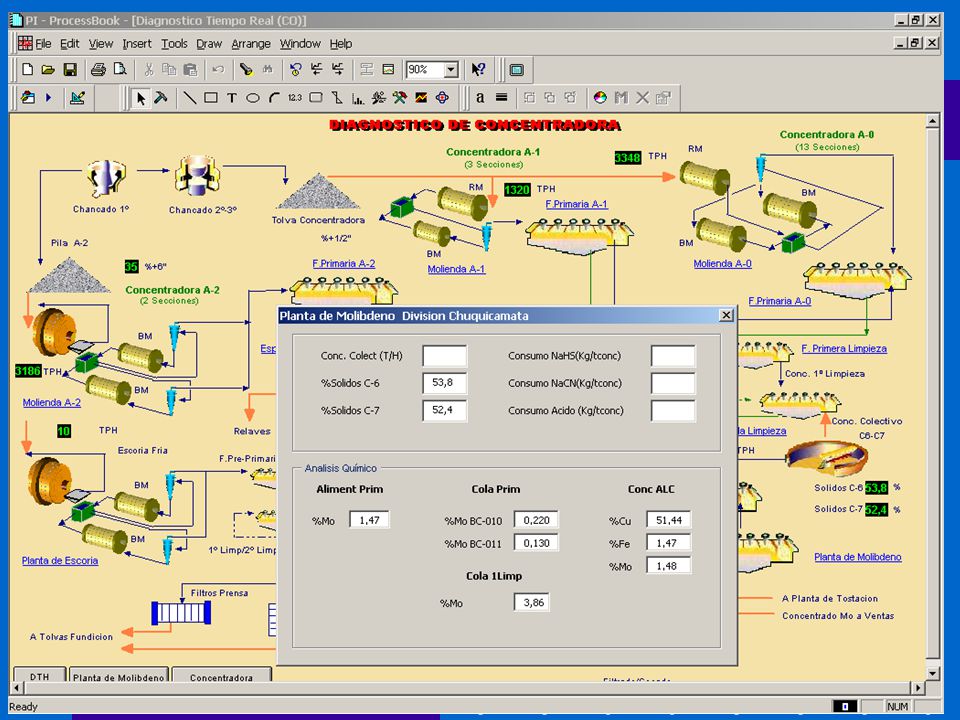This screenshot has height=720, width=960.
Task: Open the Draw menu
Action: tap(209, 44)
